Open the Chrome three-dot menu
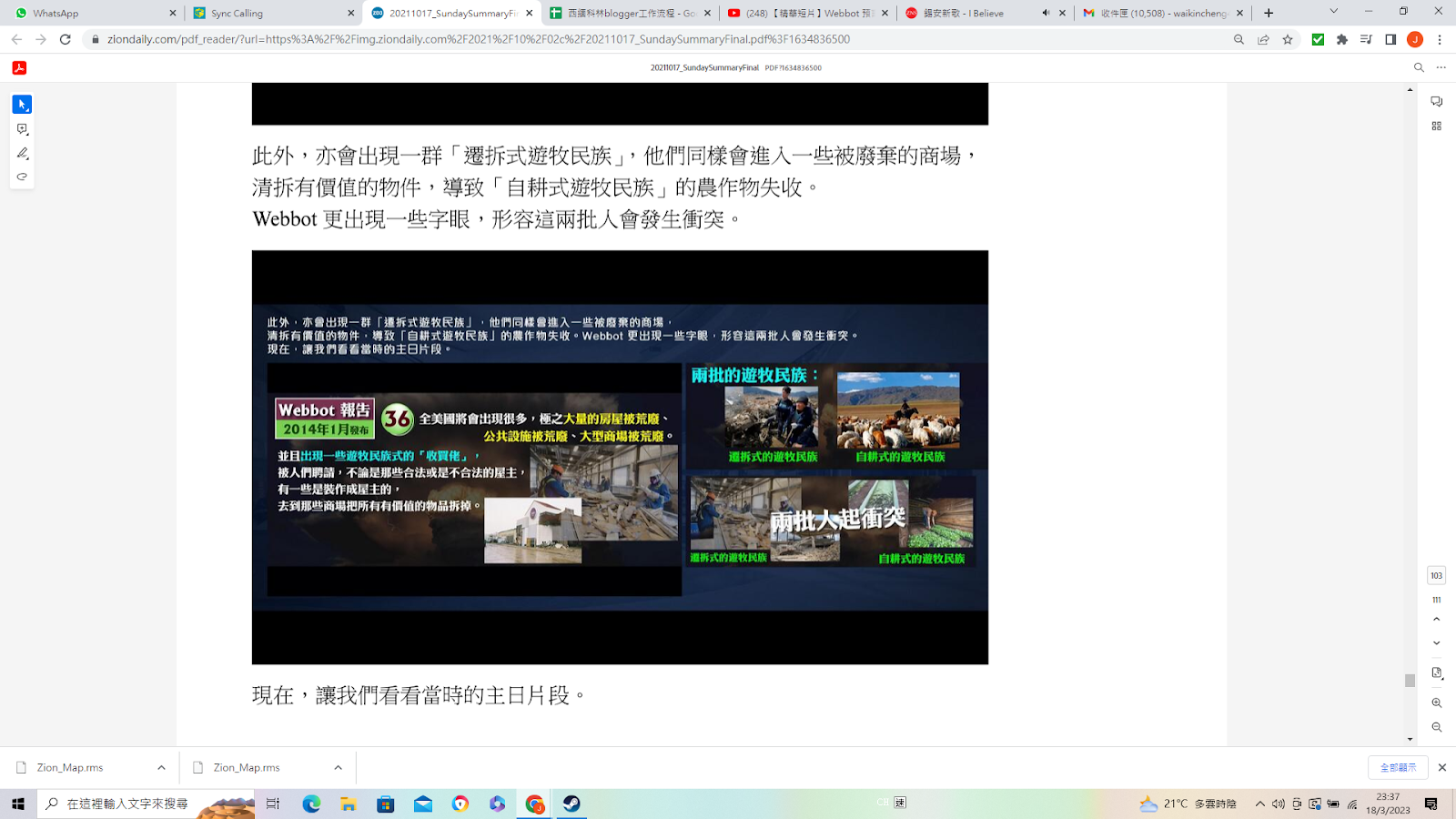Image resolution: width=1456 pixels, height=819 pixels. (x=1440, y=39)
